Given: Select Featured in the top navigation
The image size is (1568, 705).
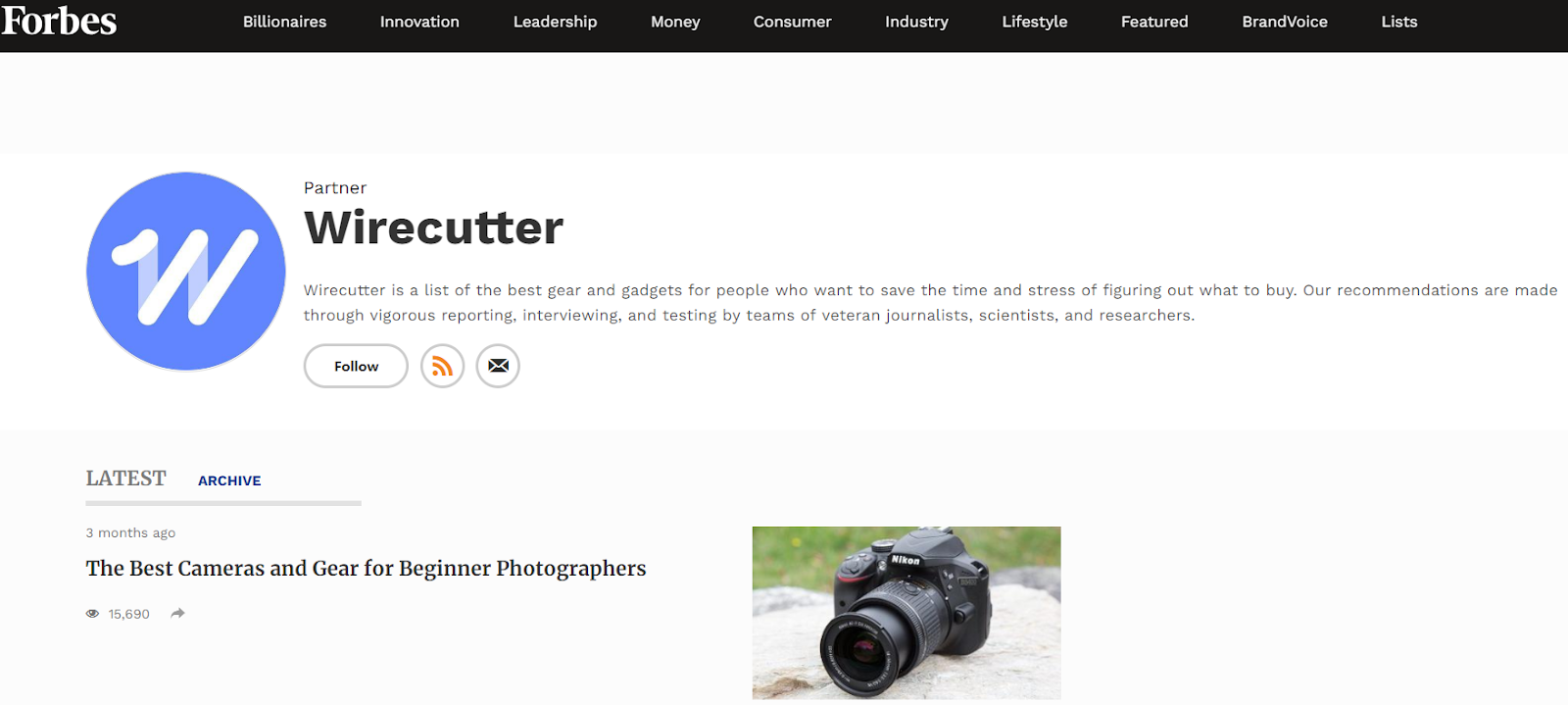Looking at the screenshot, I should pos(1154,22).
